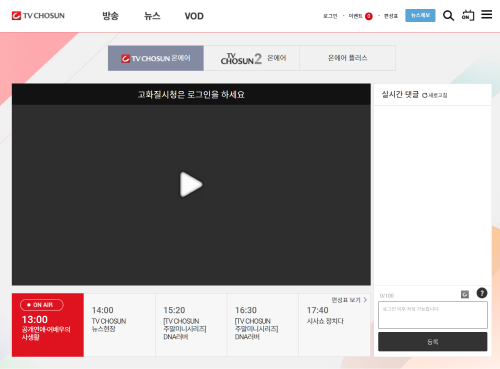500x369 pixels.
Task: Switch to the TV CHOSUN2 온에어 tab
Action: [x=252, y=58]
